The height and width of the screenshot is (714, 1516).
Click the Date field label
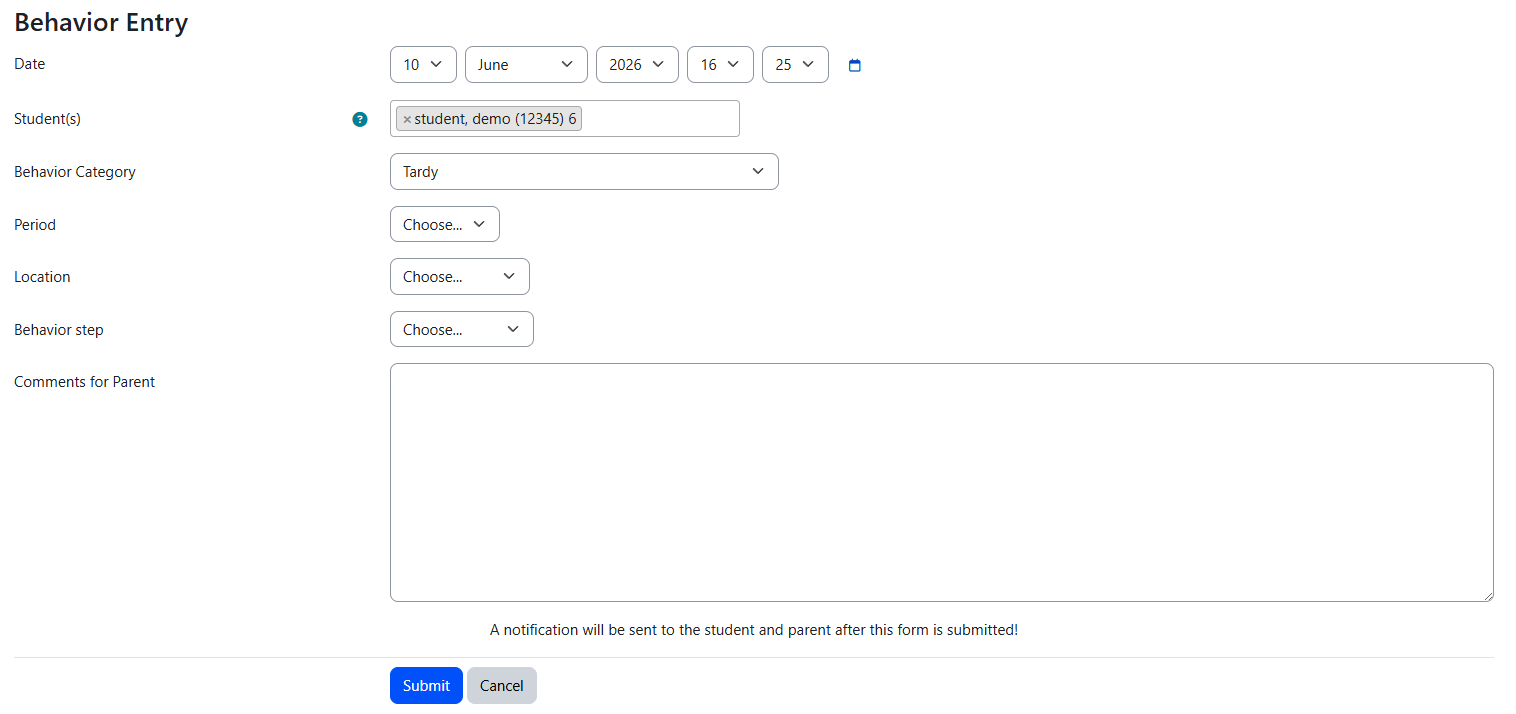[30, 64]
